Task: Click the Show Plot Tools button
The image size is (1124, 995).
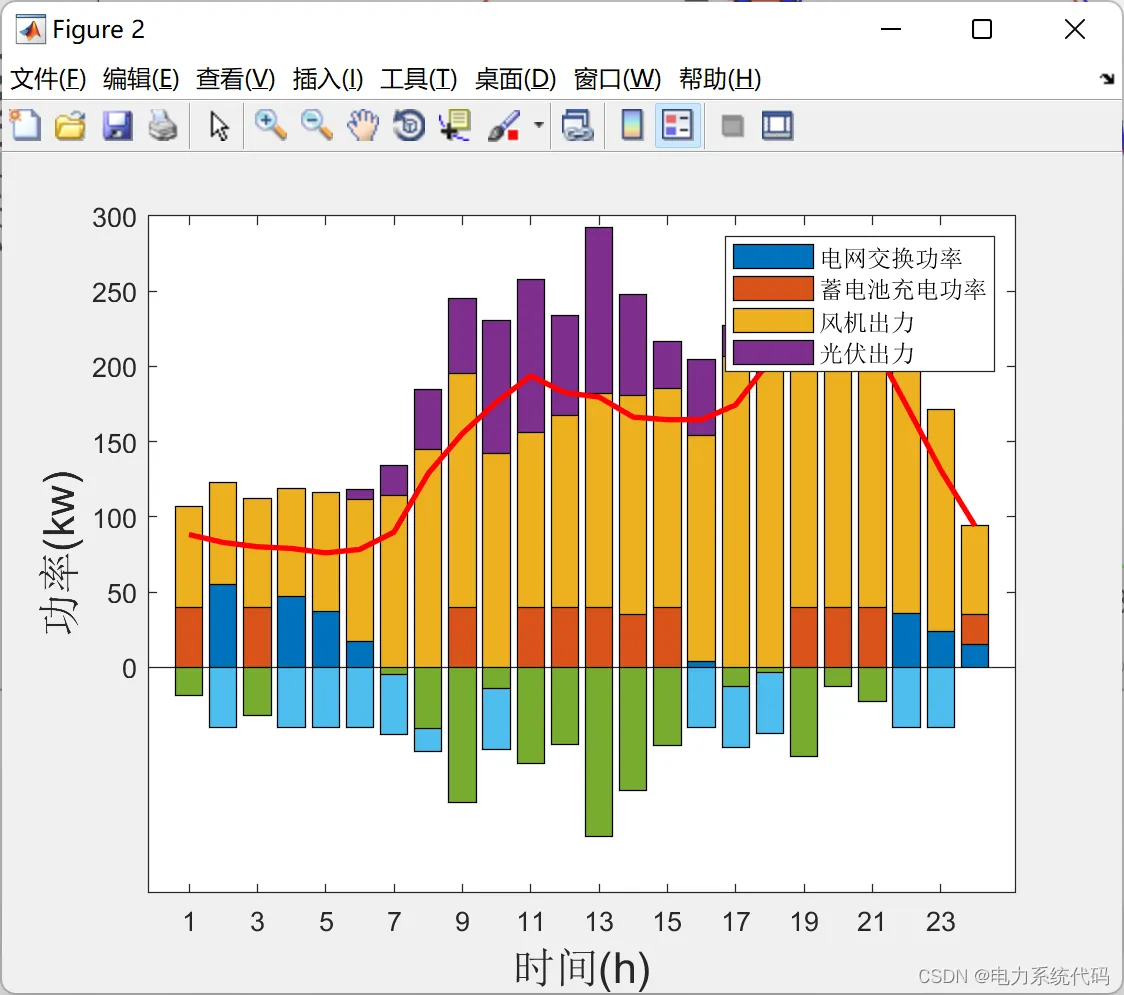Action: point(777,125)
